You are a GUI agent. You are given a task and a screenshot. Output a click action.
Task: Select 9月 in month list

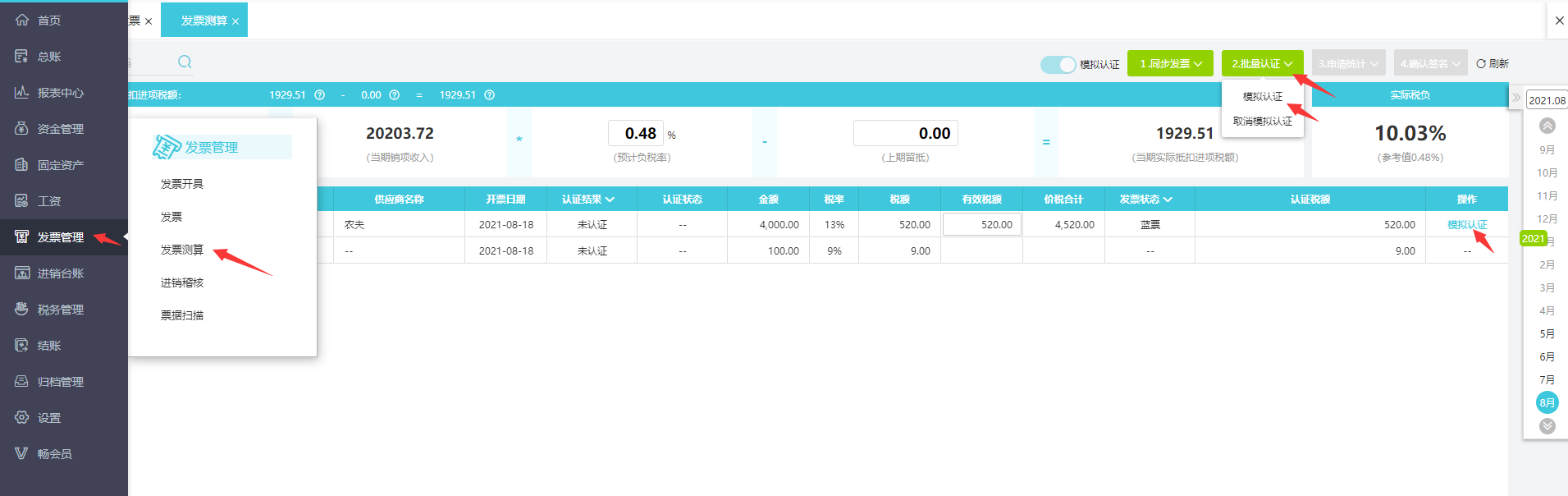[1547, 149]
